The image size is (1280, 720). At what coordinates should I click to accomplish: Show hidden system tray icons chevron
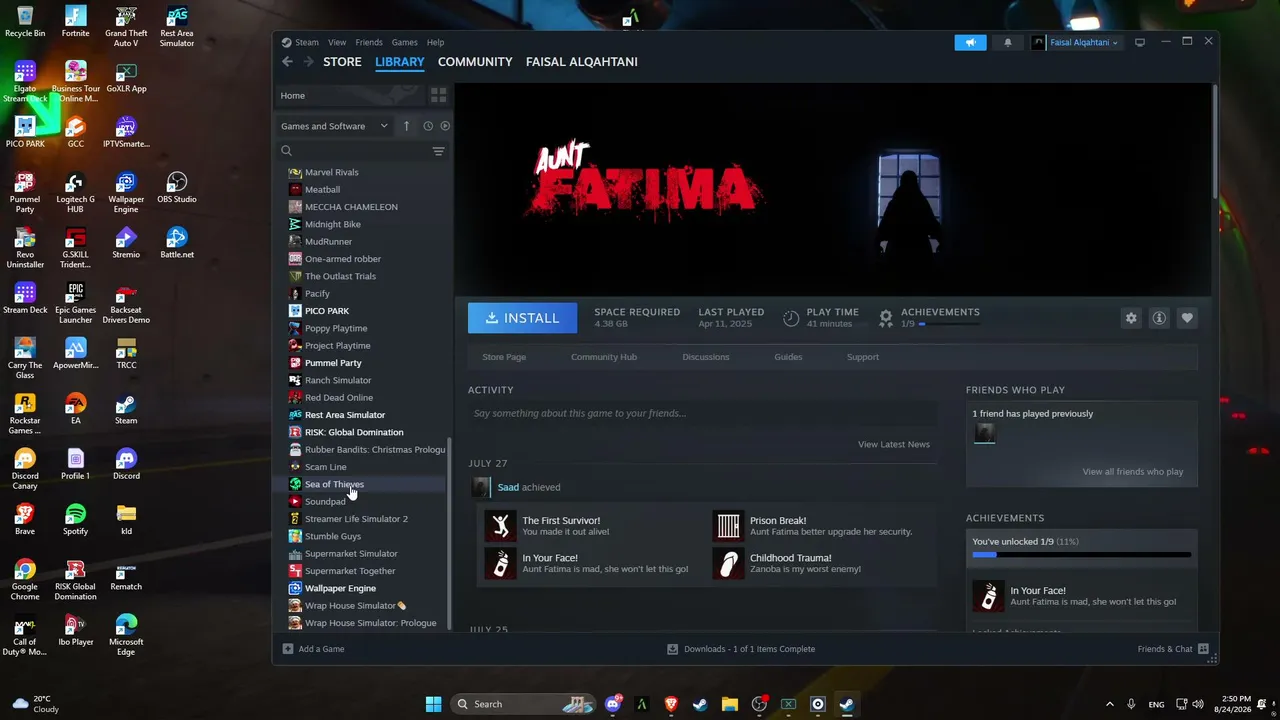(1109, 704)
